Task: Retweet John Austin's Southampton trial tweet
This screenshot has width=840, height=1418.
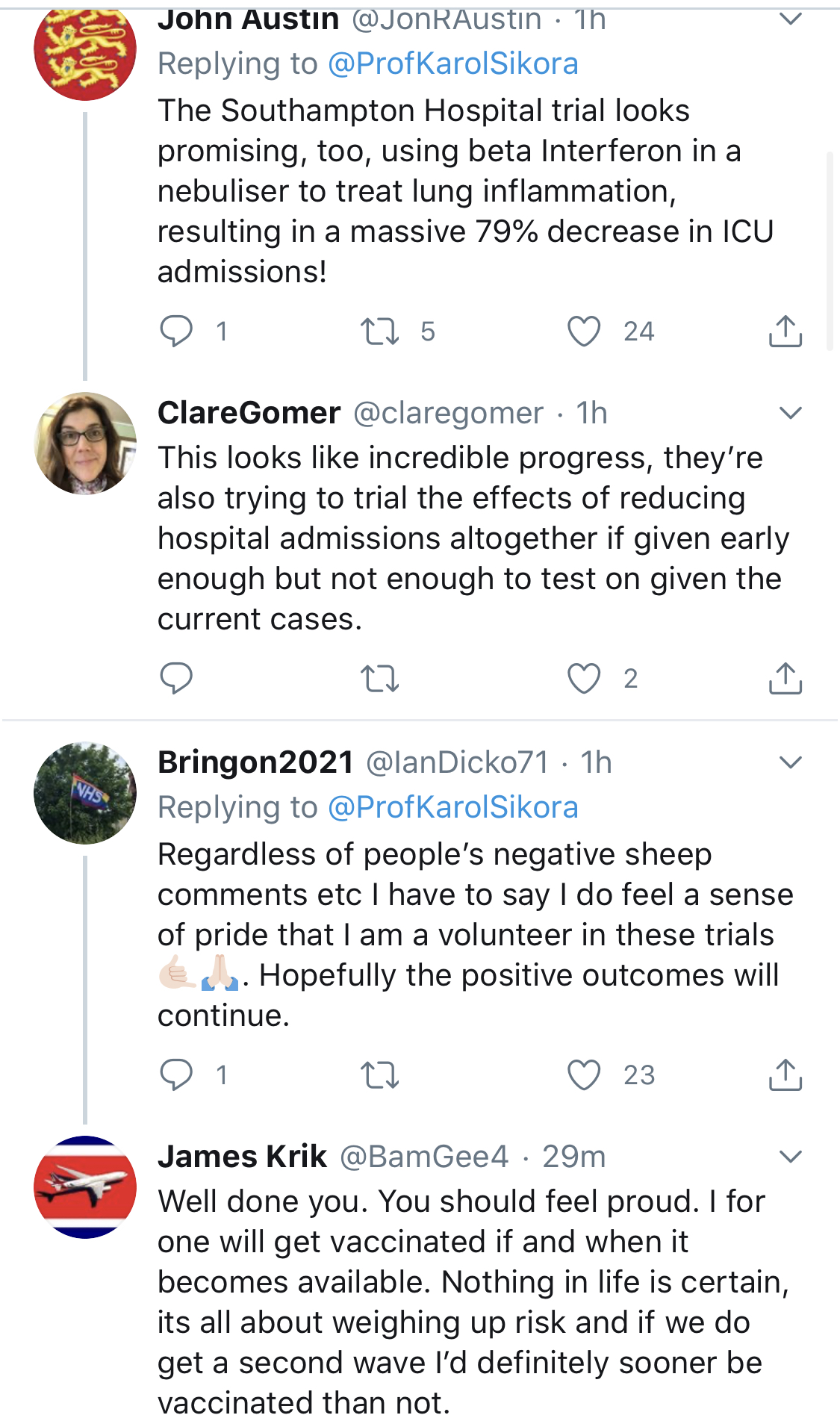Action: [379, 331]
